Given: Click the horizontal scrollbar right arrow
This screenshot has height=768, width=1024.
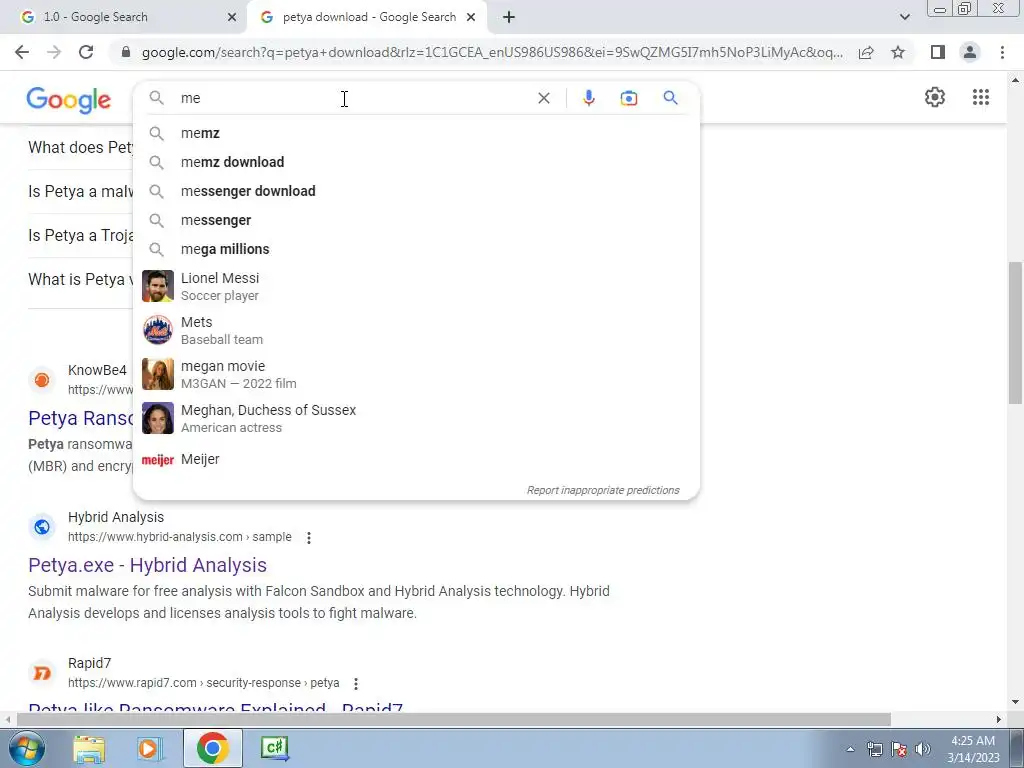Looking at the screenshot, I should tap(999, 719).
